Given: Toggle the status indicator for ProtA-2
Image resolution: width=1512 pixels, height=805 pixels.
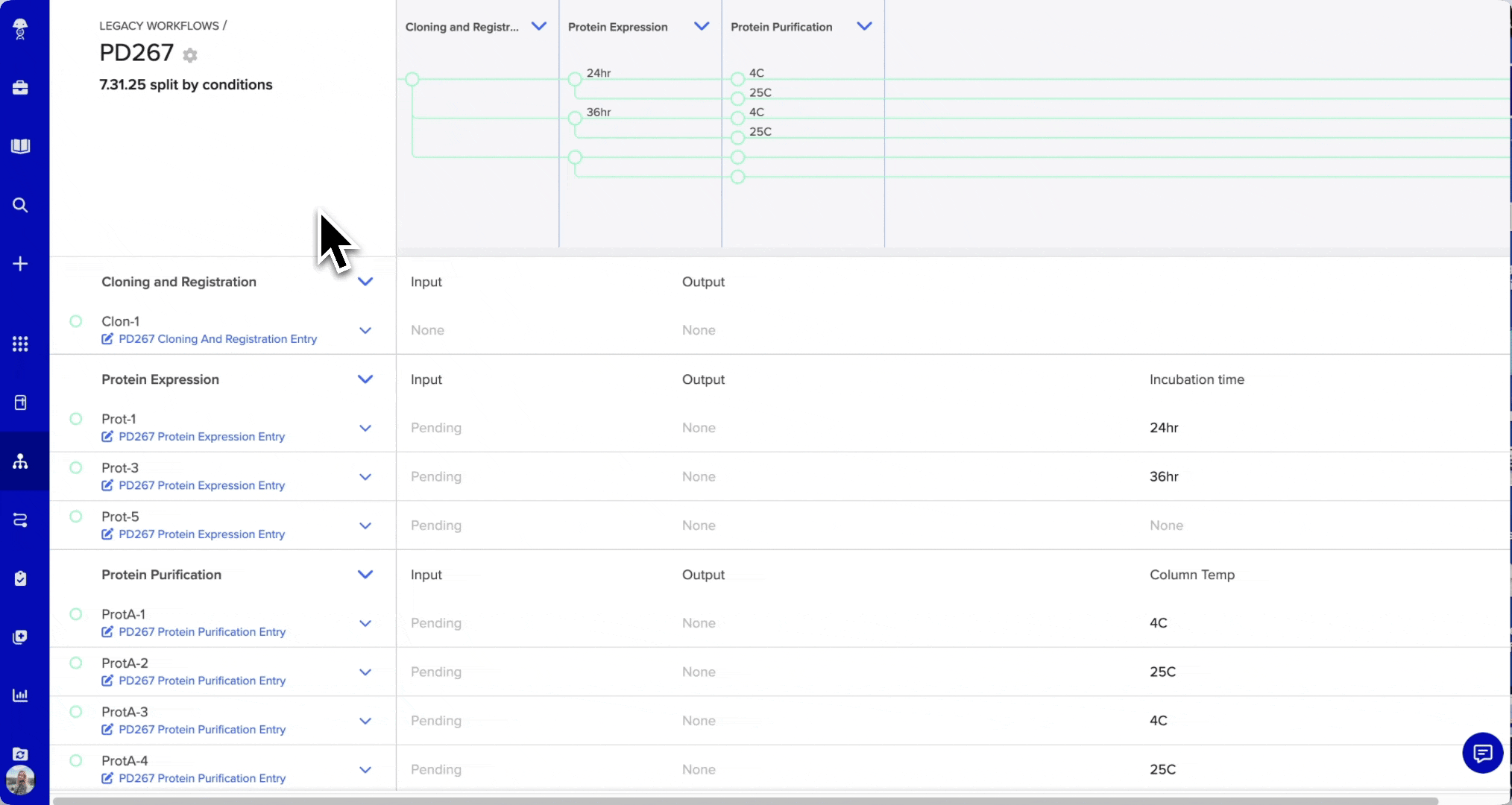Looking at the screenshot, I should [x=75, y=663].
